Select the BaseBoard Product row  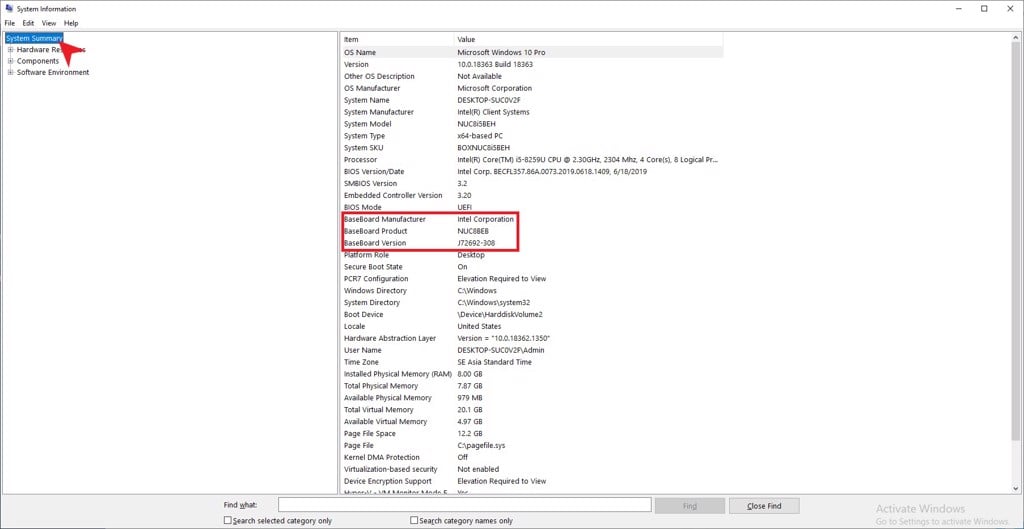click(x=532, y=231)
